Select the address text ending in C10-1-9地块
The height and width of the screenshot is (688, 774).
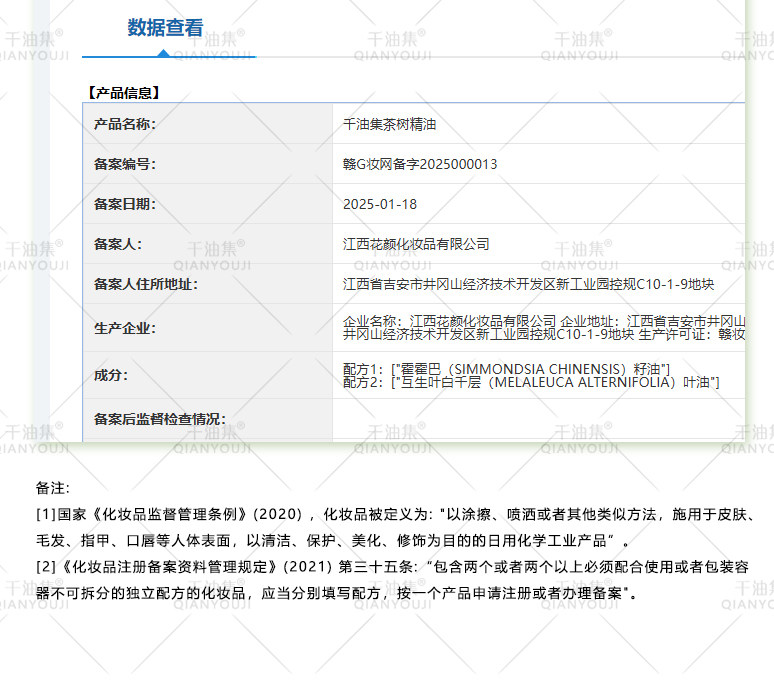click(x=529, y=284)
